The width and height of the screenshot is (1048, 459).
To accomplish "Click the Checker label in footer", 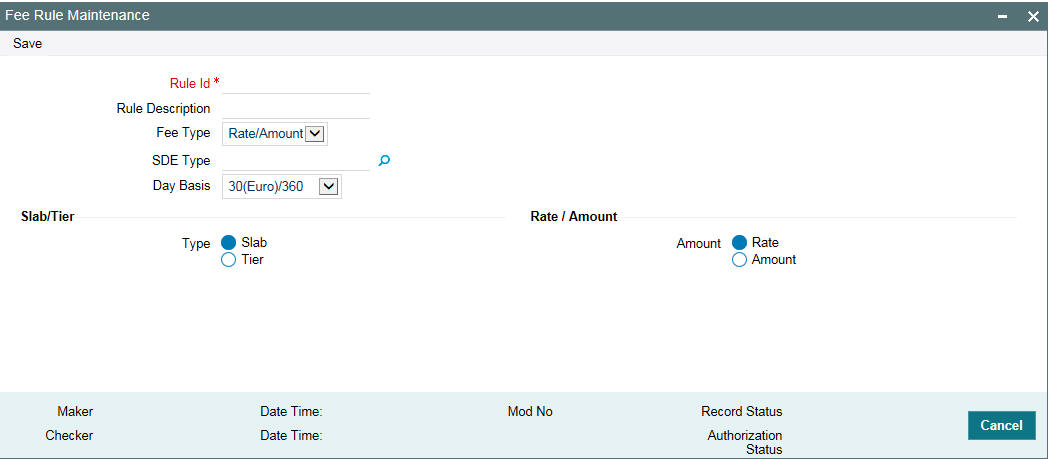I will (70, 436).
